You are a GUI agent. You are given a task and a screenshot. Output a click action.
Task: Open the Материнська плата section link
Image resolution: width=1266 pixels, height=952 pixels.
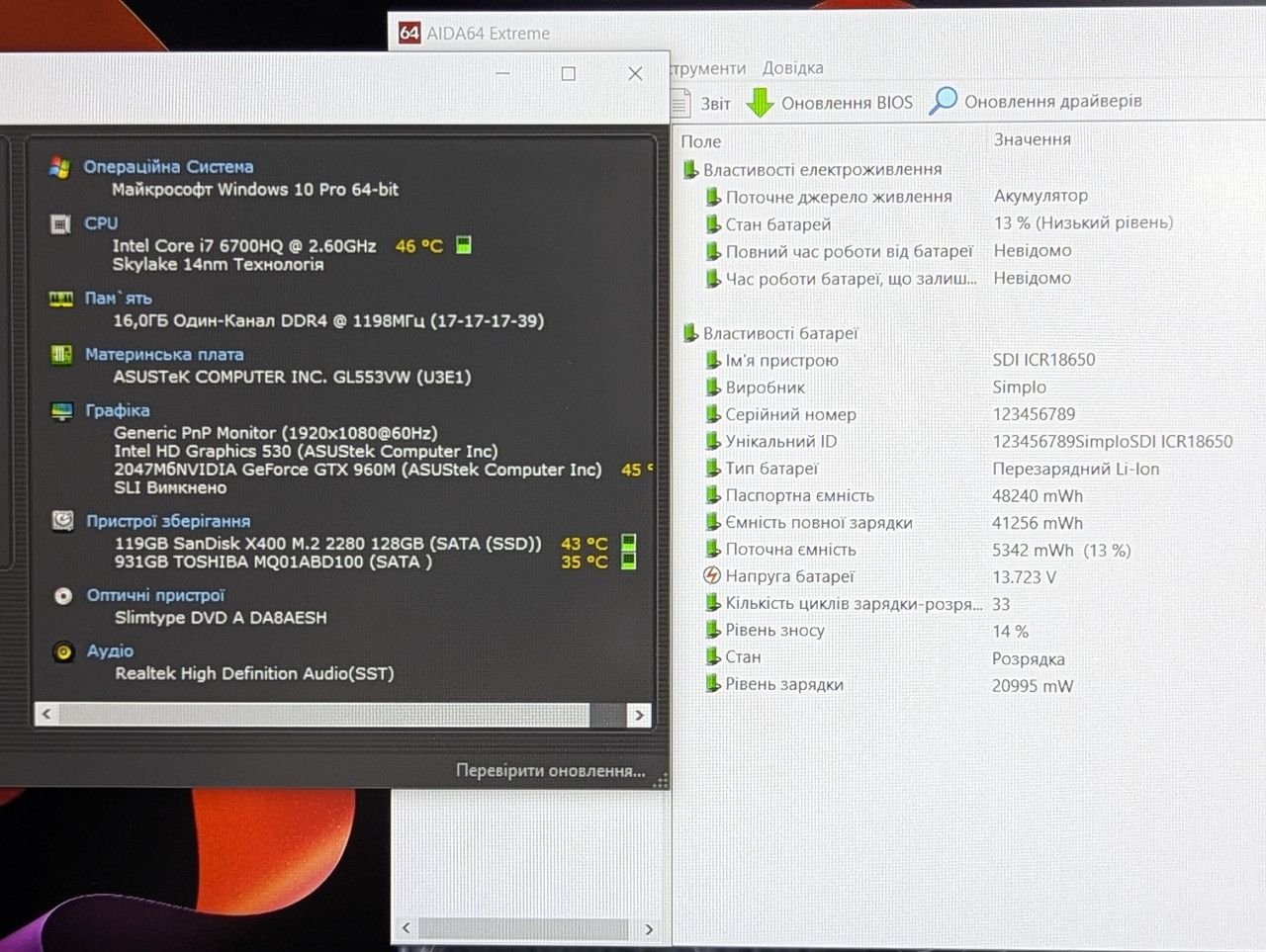(x=164, y=354)
